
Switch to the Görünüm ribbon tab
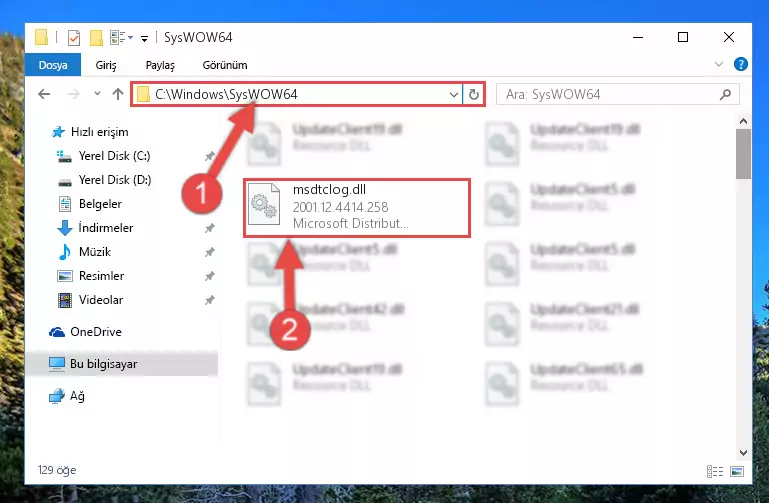point(225,65)
